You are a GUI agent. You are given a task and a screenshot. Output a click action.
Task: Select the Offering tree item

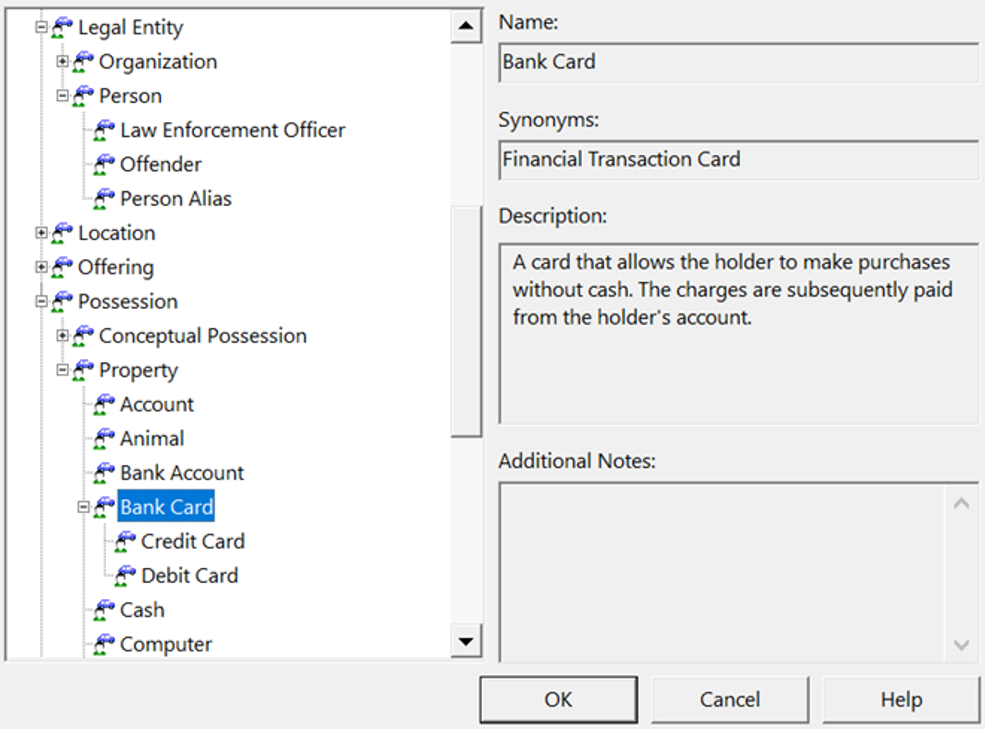(x=116, y=268)
